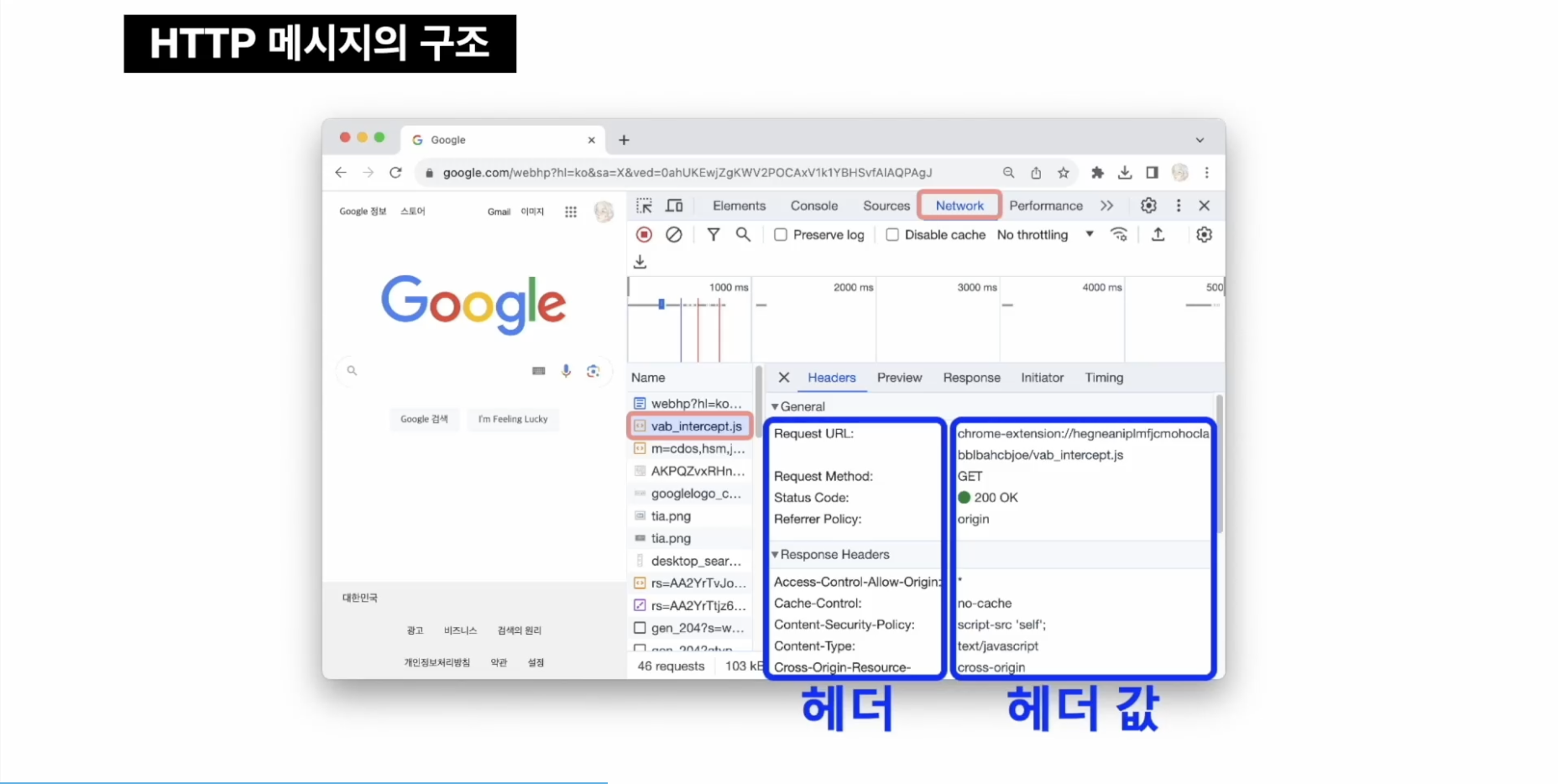The width and height of the screenshot is (1558, 784).
Task: Collapse the General section
Action: coord(775,406)
